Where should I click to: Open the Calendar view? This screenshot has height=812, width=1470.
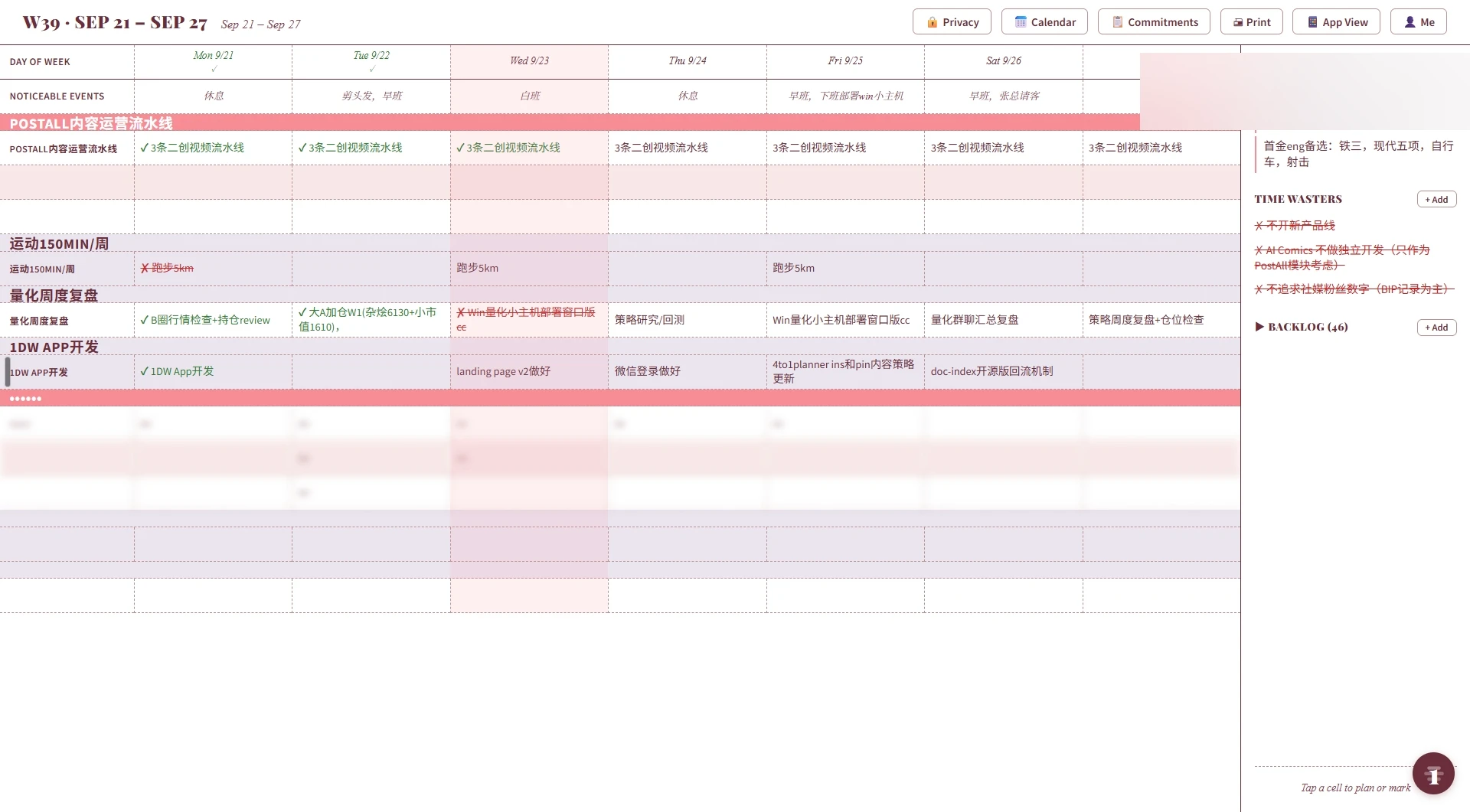pos(1044,22)
